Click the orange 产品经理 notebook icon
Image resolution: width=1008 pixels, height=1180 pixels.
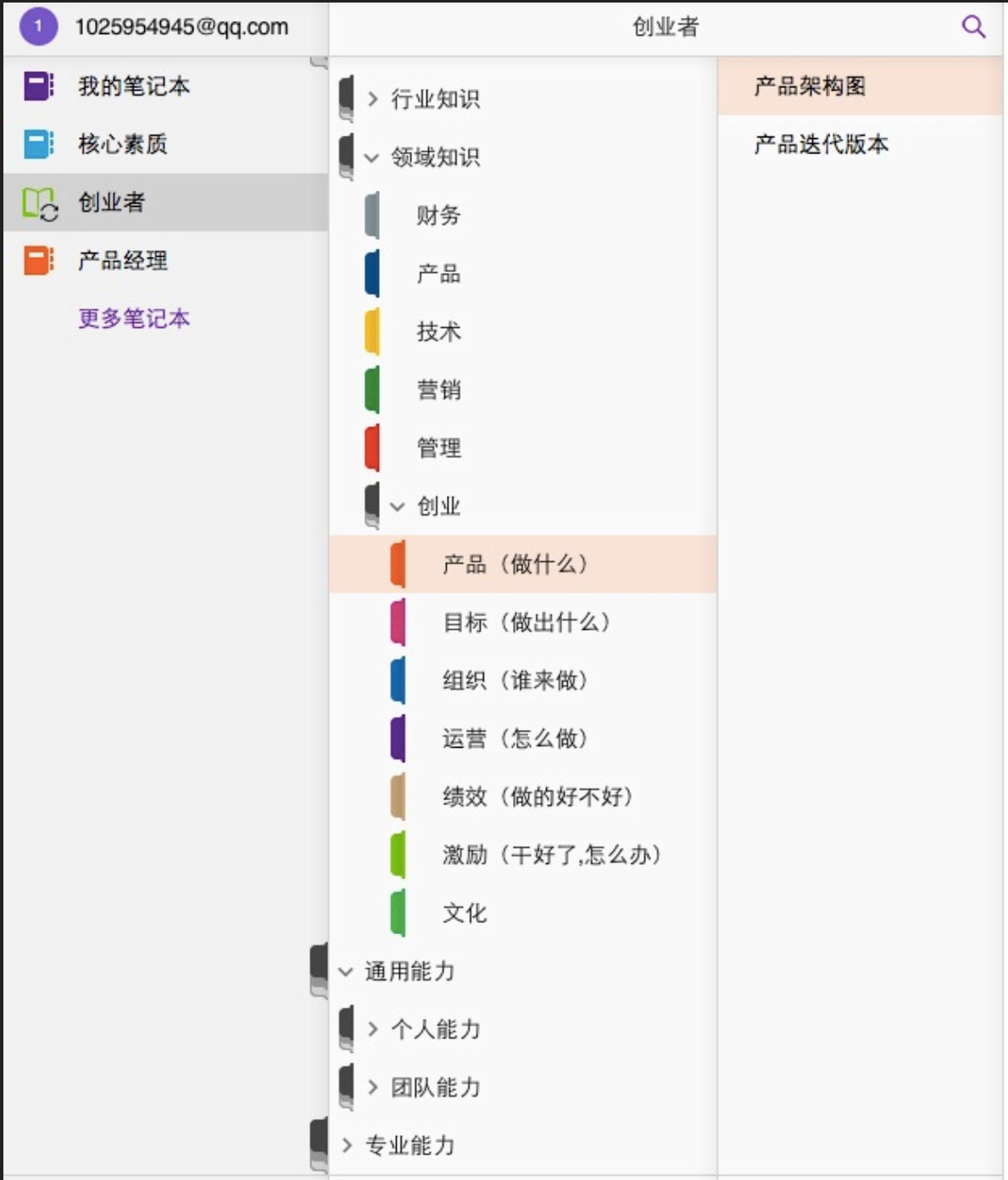point(38,260)
